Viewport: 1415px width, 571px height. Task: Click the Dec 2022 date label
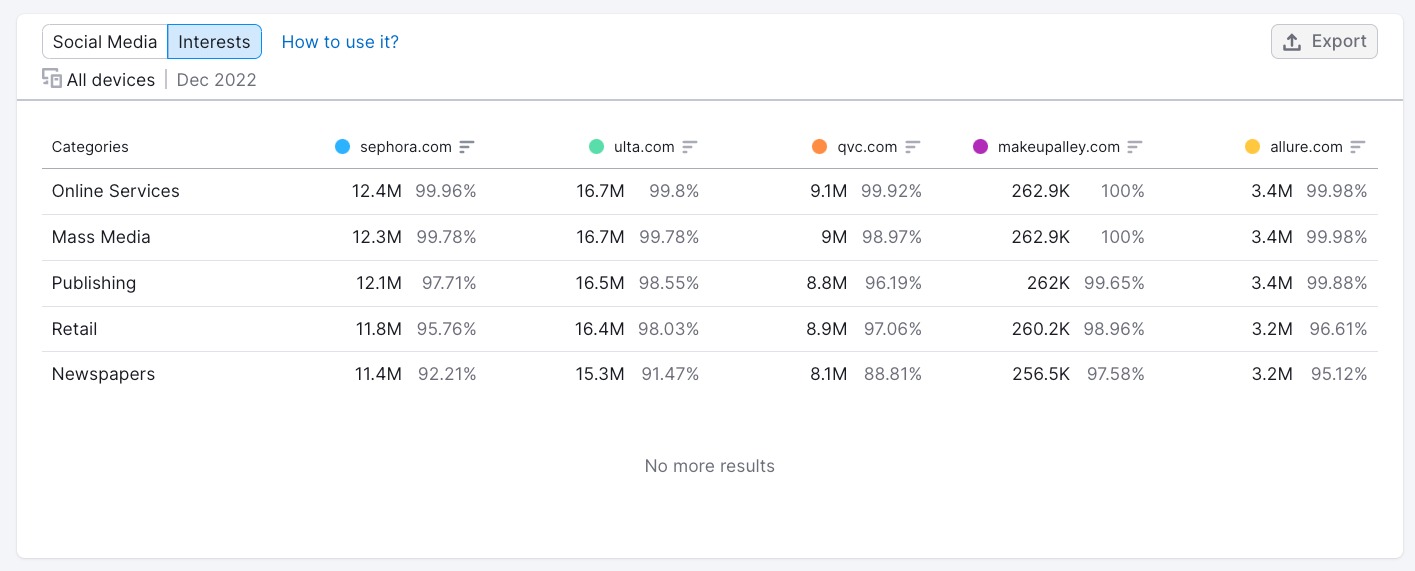click(x=217, y=80)
